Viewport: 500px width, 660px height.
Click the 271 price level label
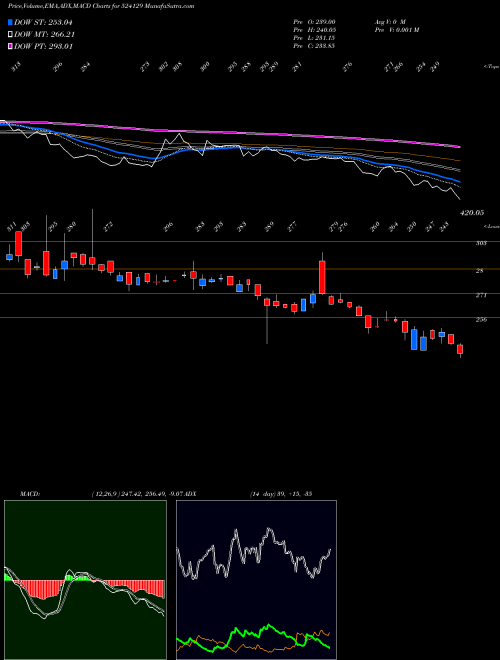pos(481,295)
